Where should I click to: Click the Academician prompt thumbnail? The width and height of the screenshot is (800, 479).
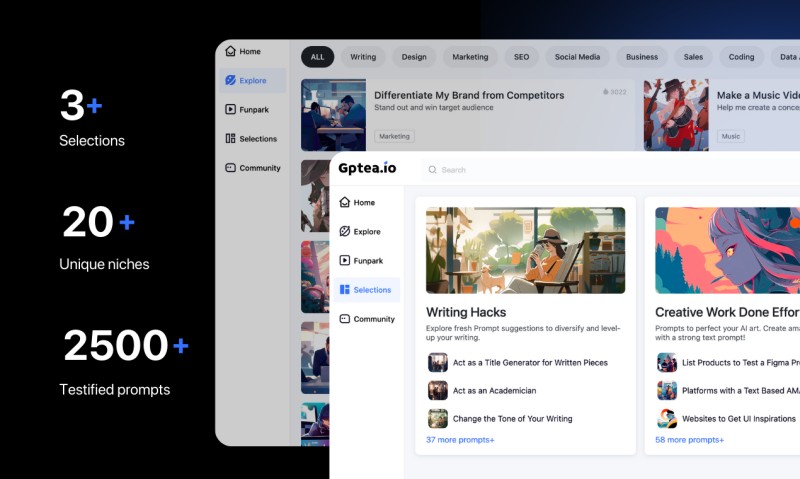click(x=437, y=390)
